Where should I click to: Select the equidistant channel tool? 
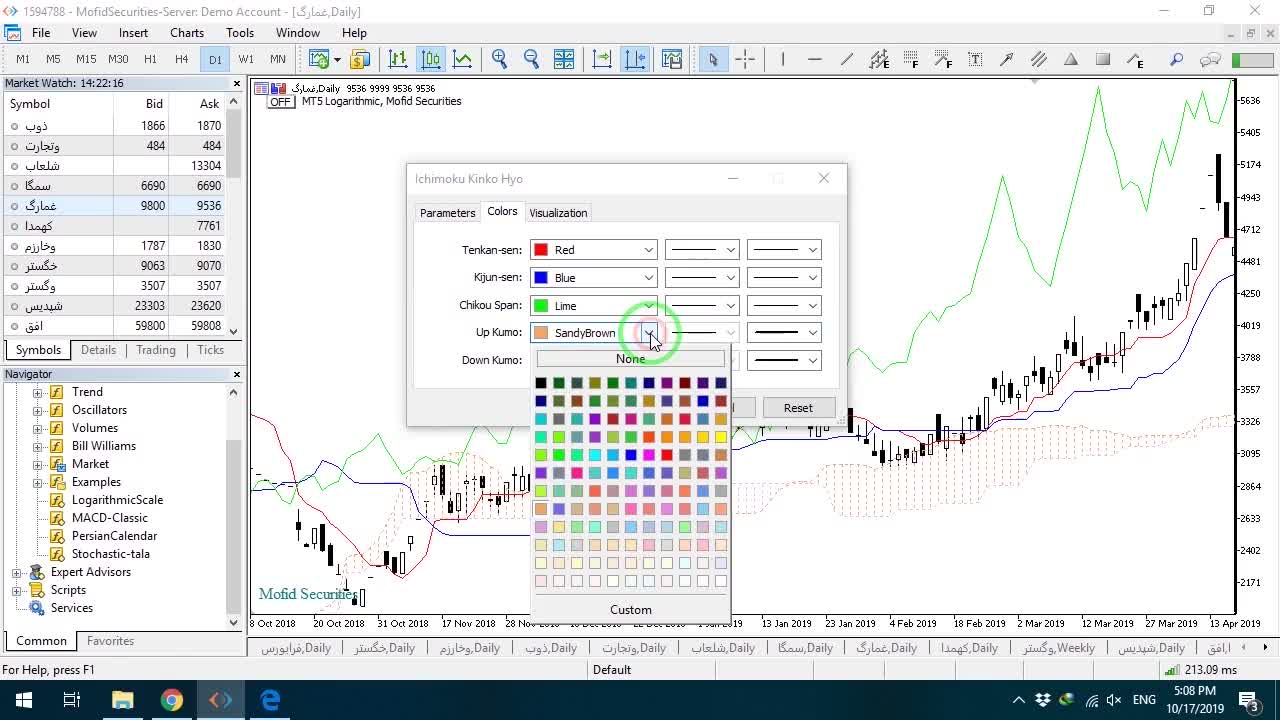[1039, 60]
